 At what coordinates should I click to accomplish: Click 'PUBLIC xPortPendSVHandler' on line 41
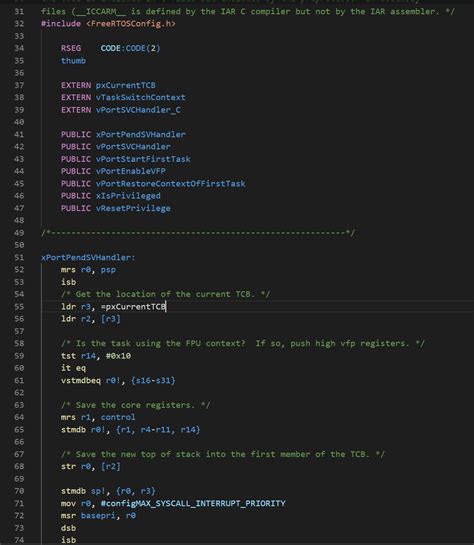(x=123, y=135)
